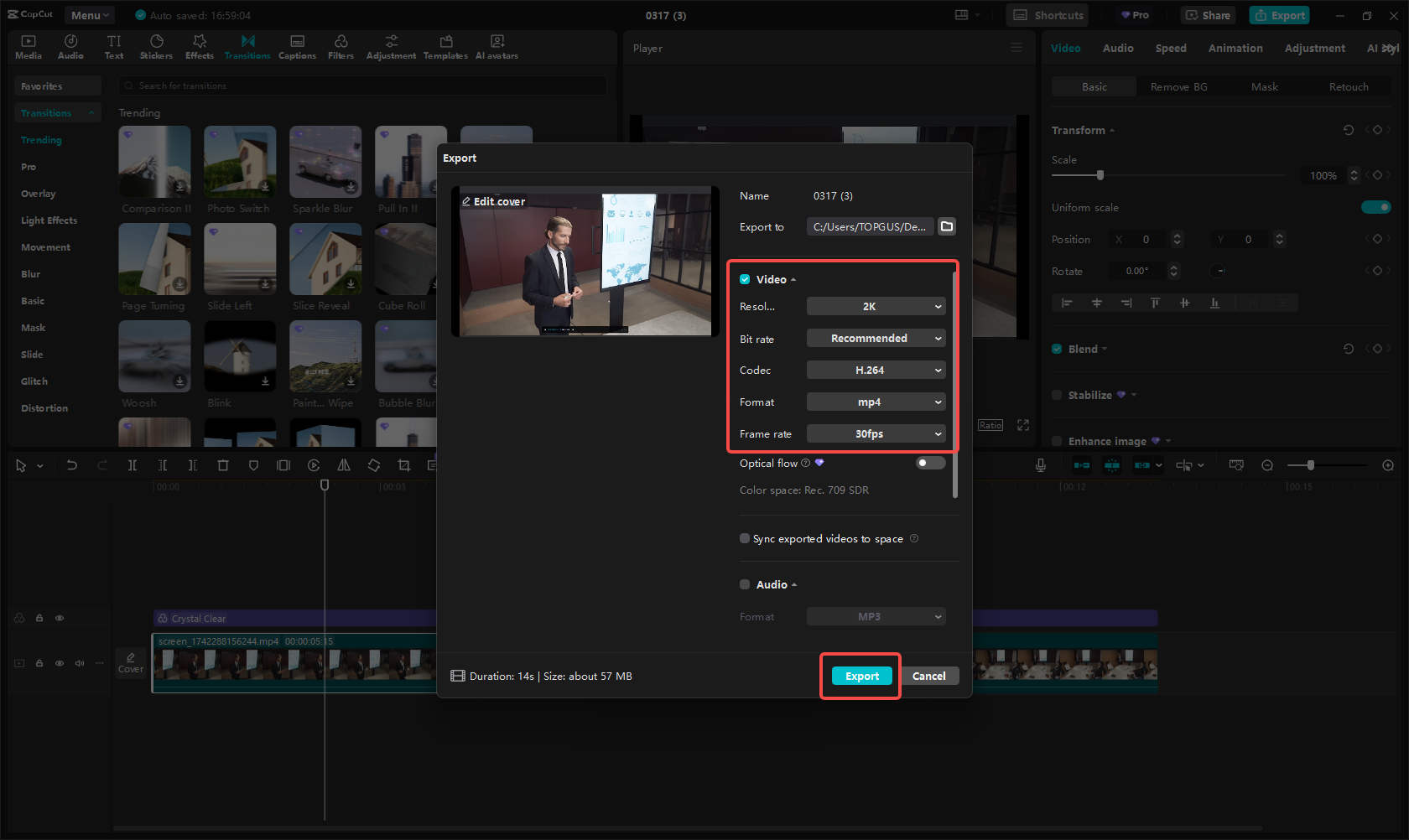Open the Resolution dropdown showing 2K
Image resolution: width=1409 pixels, height=840 pixels.
pyautogui.click(x=876, y=306)
